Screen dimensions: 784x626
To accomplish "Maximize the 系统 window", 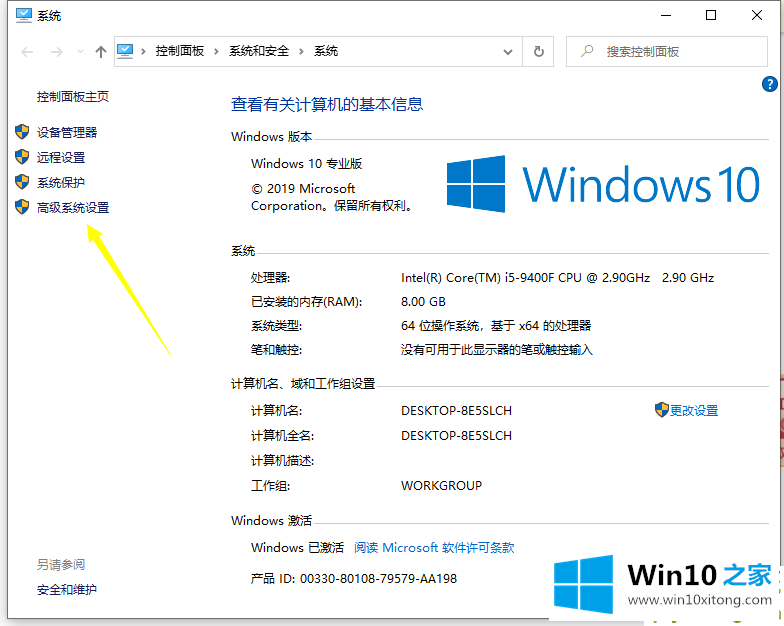I will coord(710,16).
